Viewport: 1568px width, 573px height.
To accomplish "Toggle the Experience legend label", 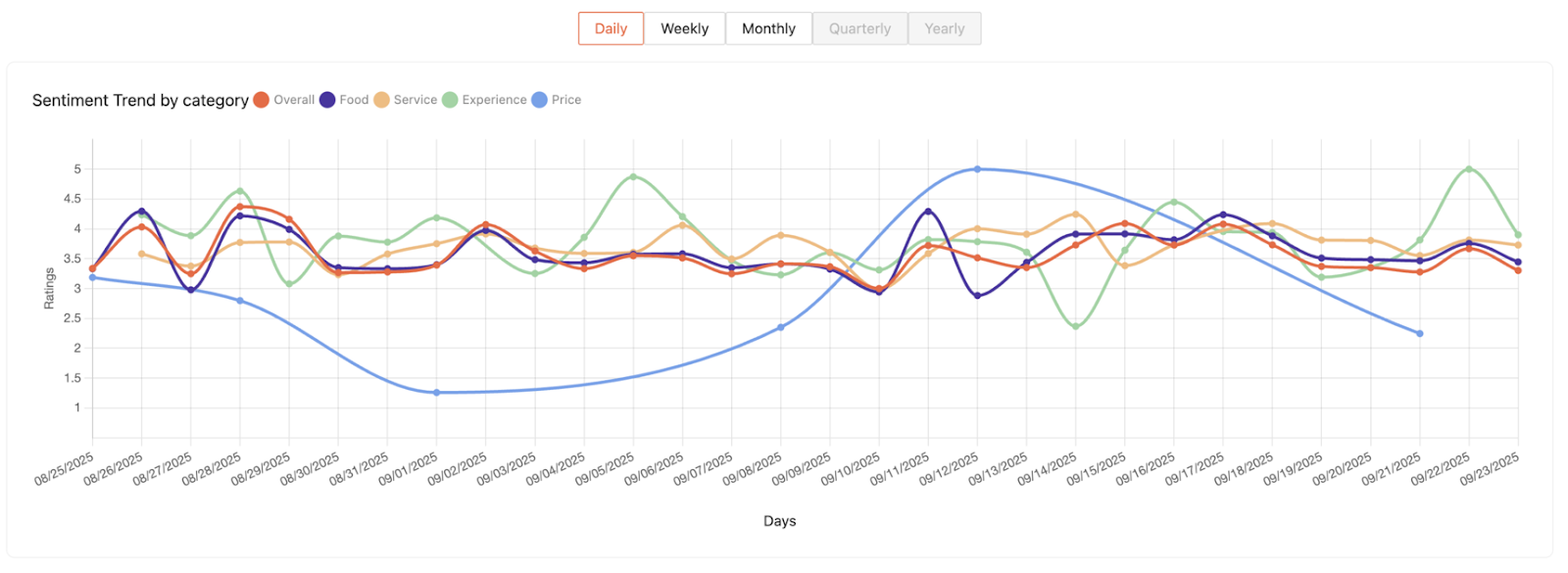I will [x=494, y=100].
